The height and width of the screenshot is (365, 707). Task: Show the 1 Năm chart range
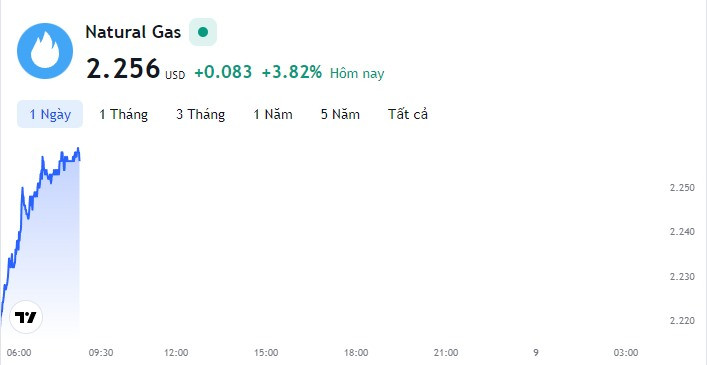tap(273, 114)
